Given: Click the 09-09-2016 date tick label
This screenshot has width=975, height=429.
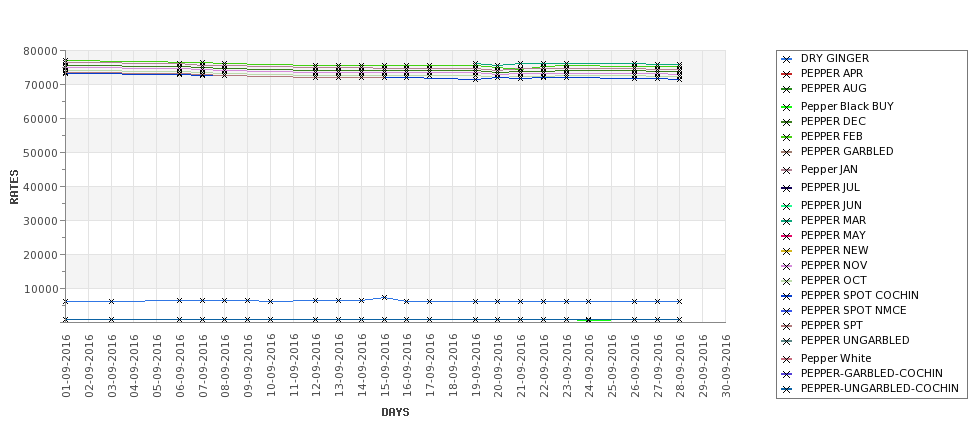Looking at the screenshot, I should (x=247, y=366).
